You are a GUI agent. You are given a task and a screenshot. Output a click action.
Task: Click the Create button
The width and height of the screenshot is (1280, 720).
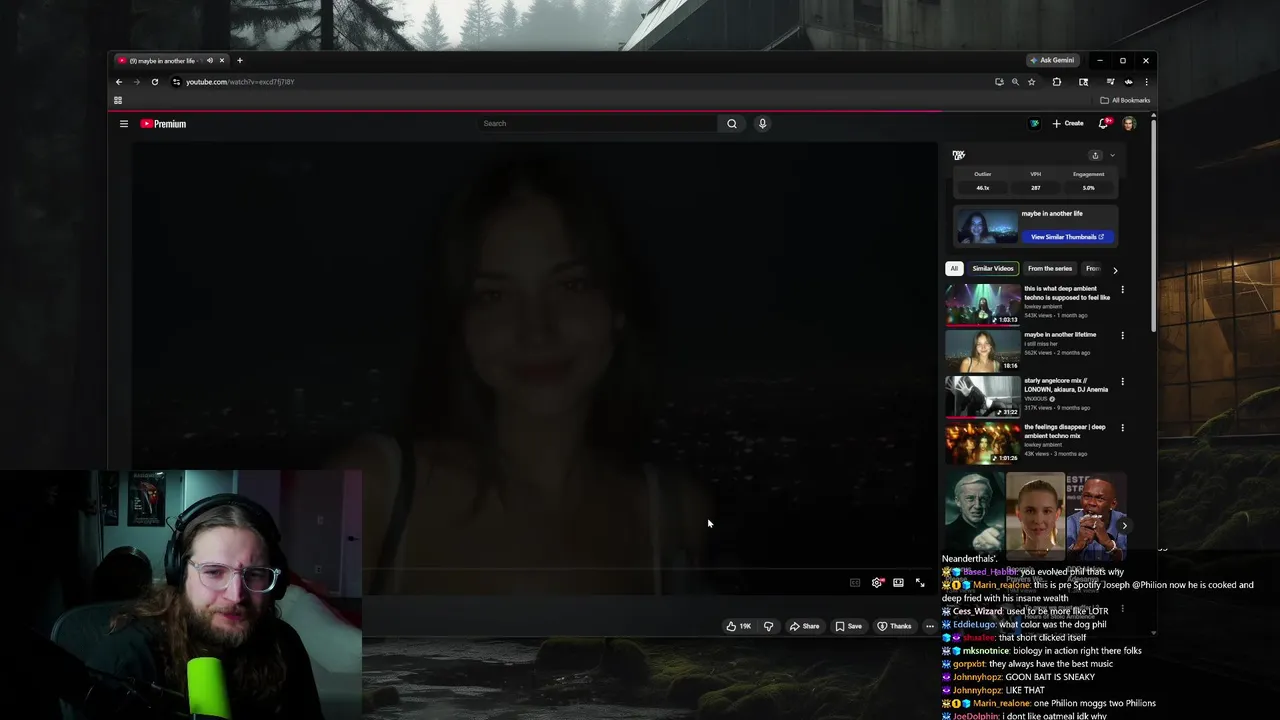(x=1068, y=123)
